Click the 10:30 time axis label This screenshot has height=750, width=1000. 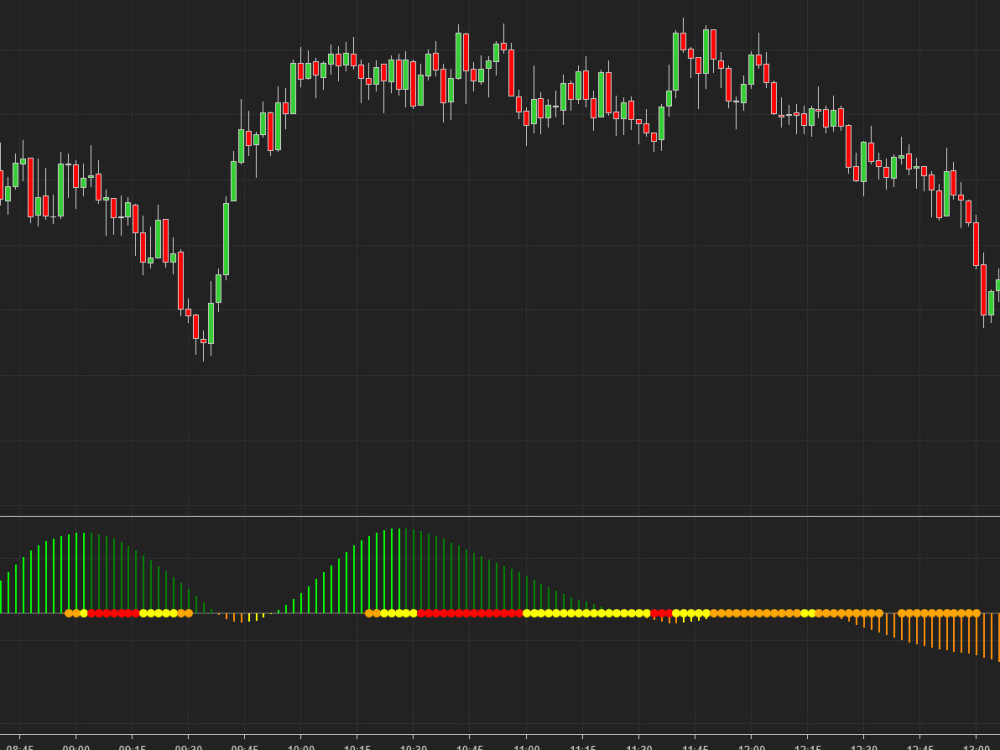[x=413, y=747]
